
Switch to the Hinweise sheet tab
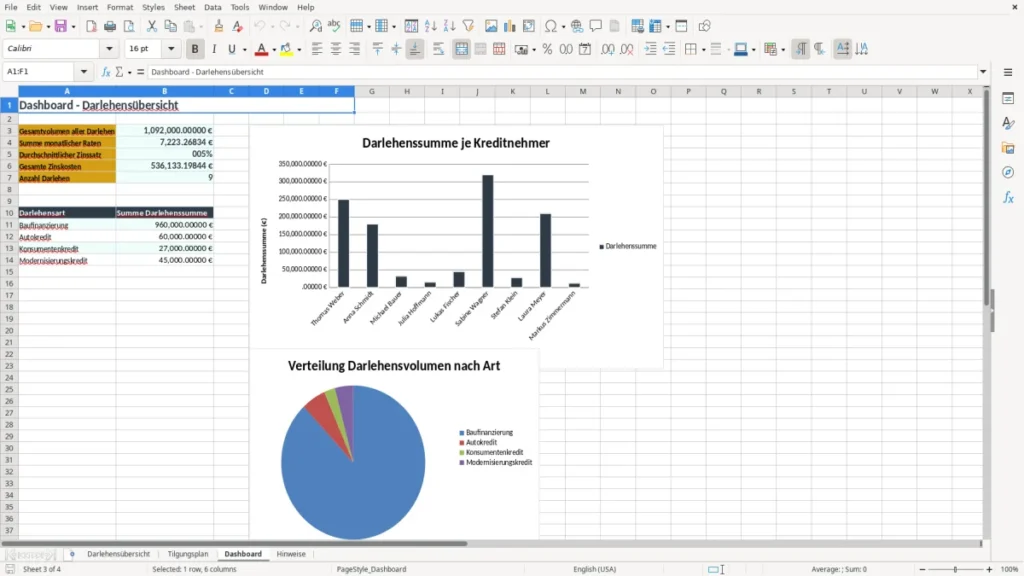tap(291, 554)
